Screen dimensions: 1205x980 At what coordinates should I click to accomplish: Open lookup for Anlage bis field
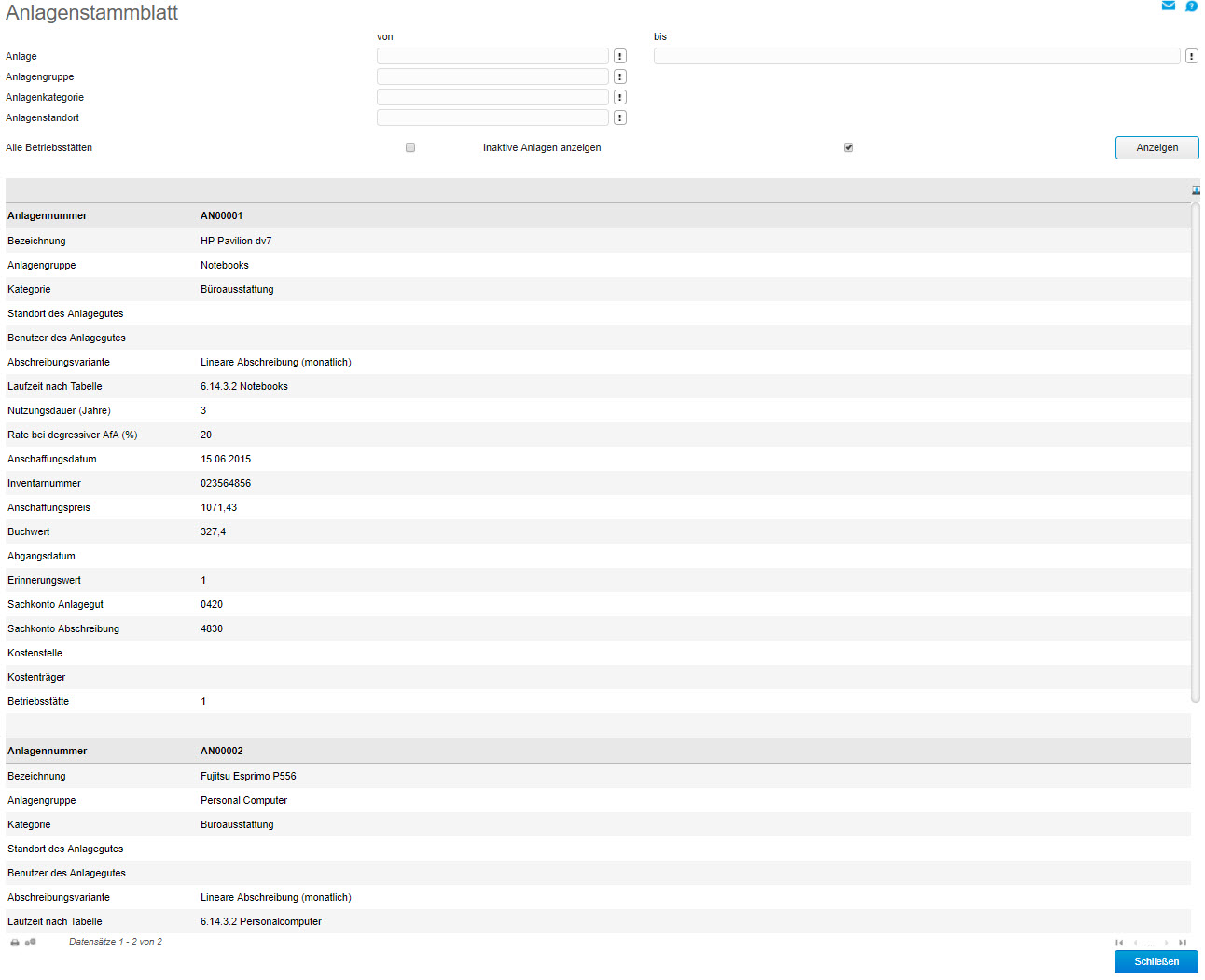click(1192, 56)
